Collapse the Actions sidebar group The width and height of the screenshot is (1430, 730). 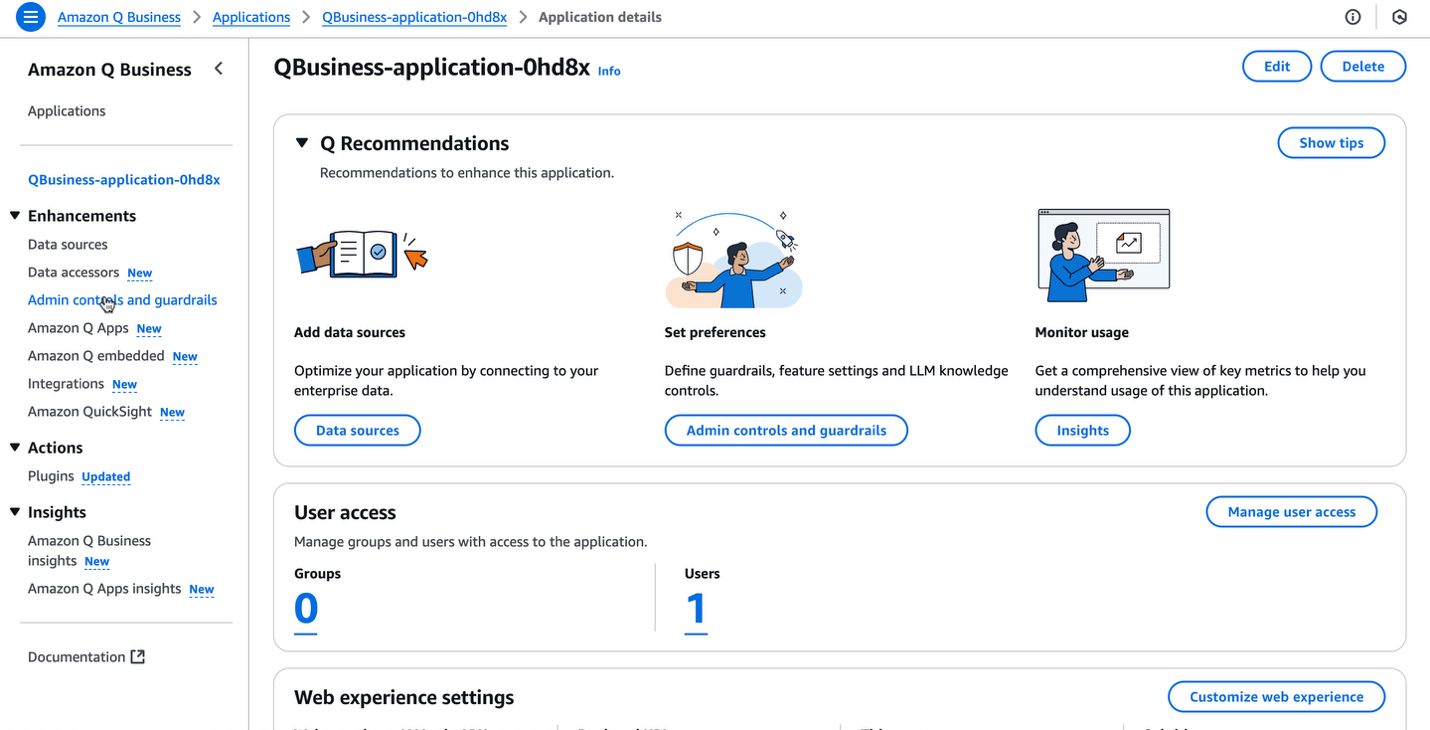tap(15, 448)
